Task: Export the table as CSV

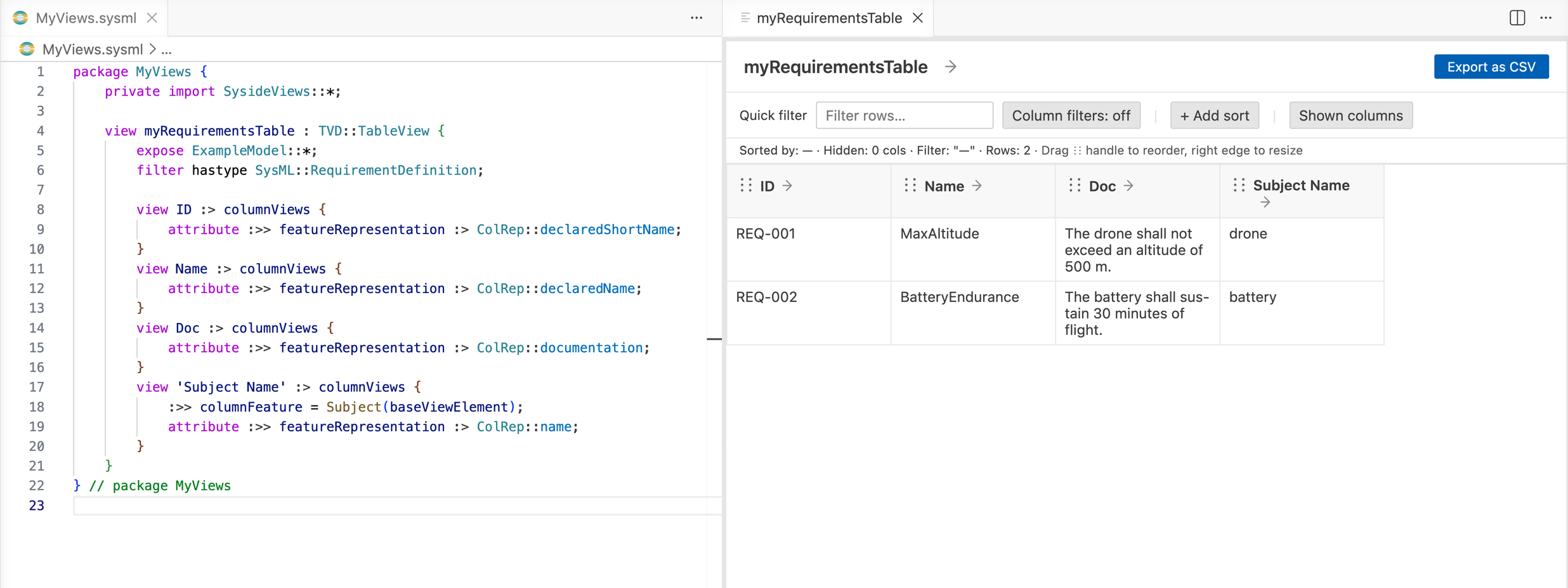Action: (x=1491, y=67)
